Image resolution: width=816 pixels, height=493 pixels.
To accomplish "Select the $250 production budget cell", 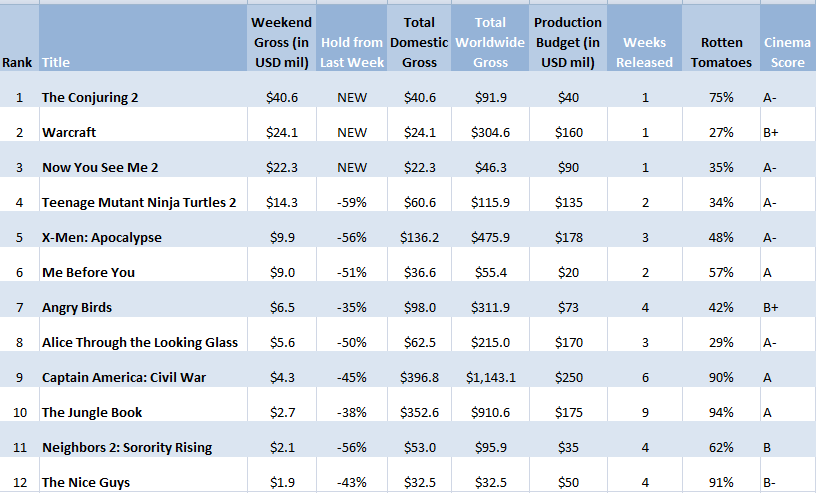I will pos(568,378).
